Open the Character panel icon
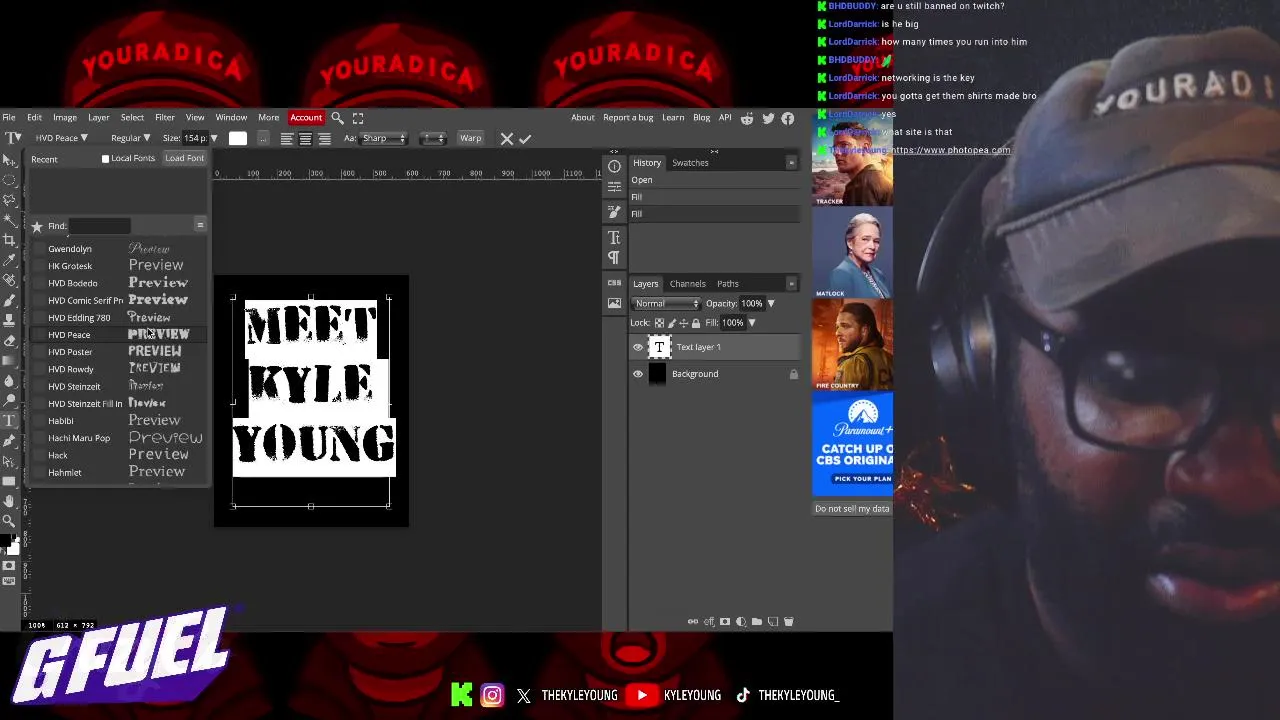The width and height of the screenshot is (1280, 720). coord(614,237)
